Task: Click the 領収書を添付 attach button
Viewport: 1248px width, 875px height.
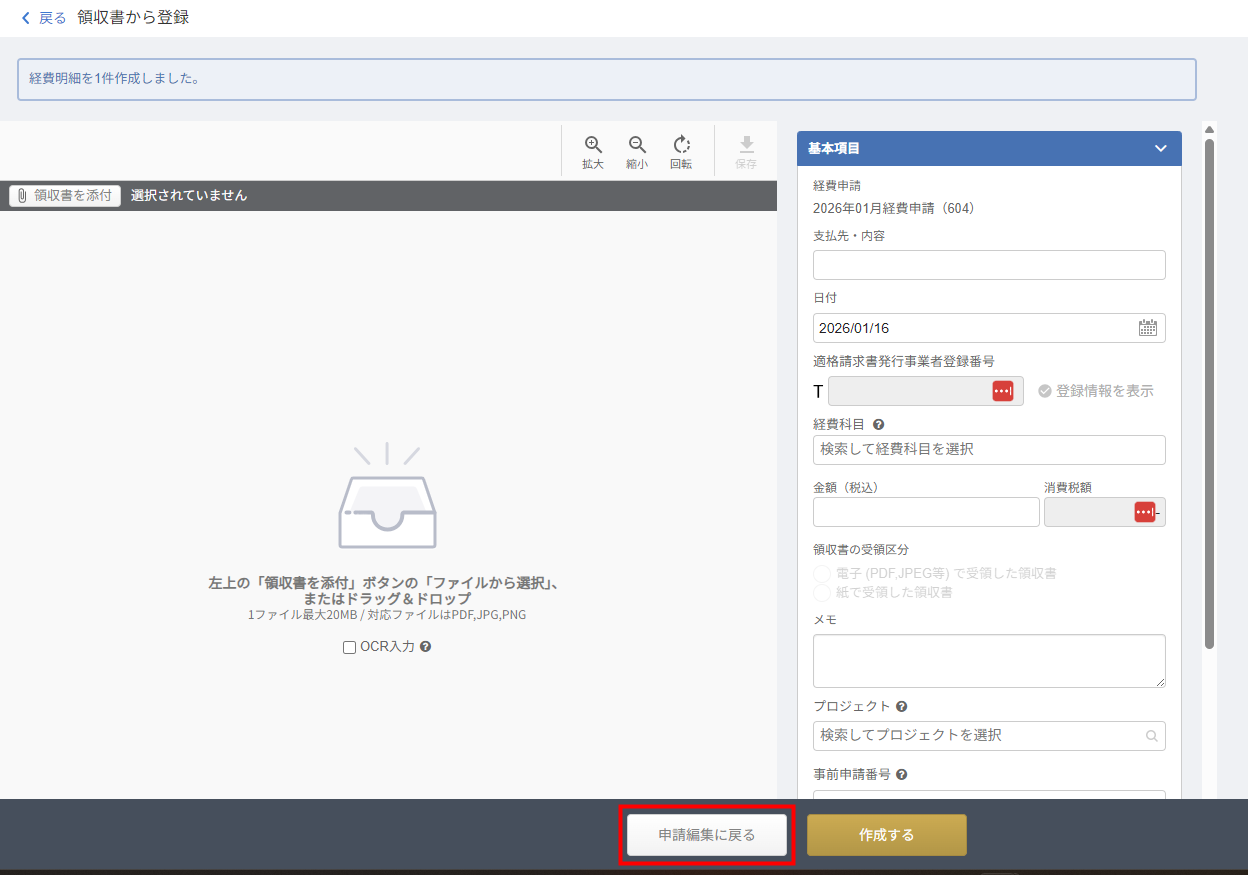Action: pyautogui.click(x=65, y=196)
